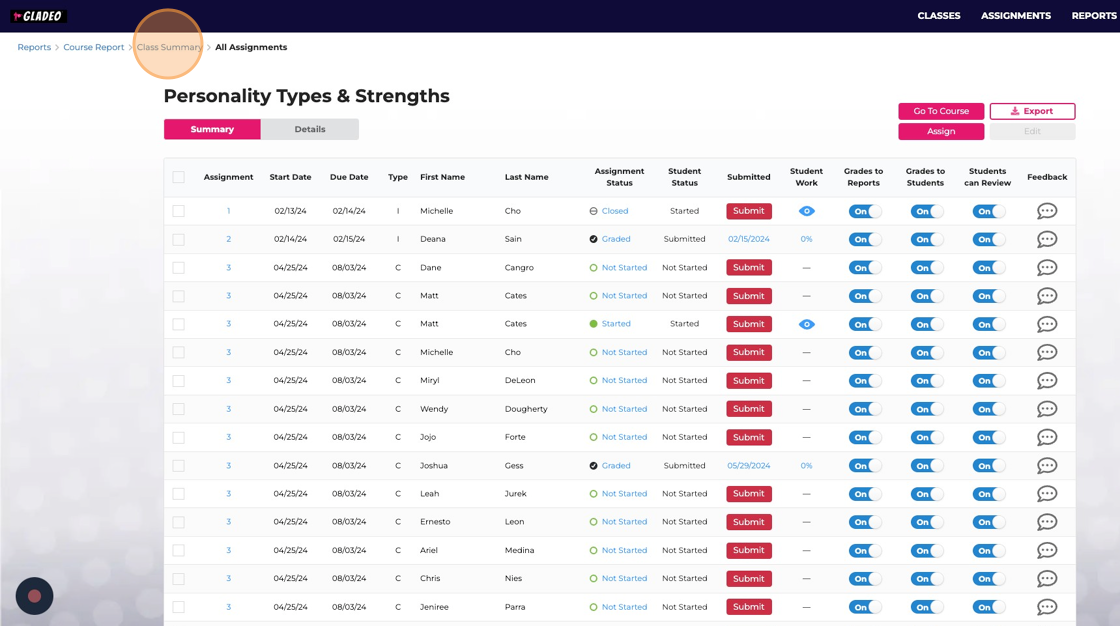1120x626 pixels.
Task: Check the row for Dane Cangro
Action: [179, 267]
